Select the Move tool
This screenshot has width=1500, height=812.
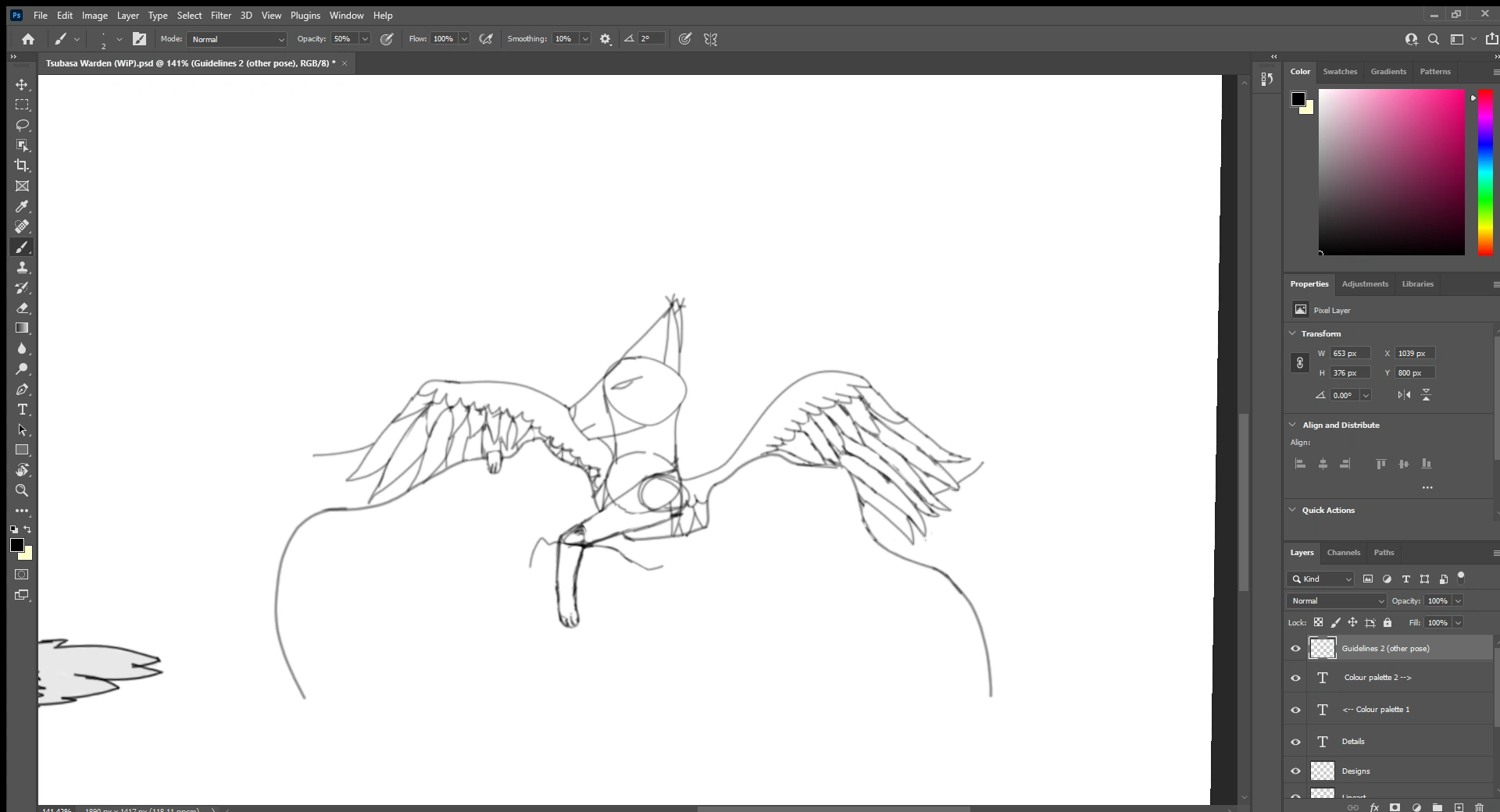click(x=22, y=85)
